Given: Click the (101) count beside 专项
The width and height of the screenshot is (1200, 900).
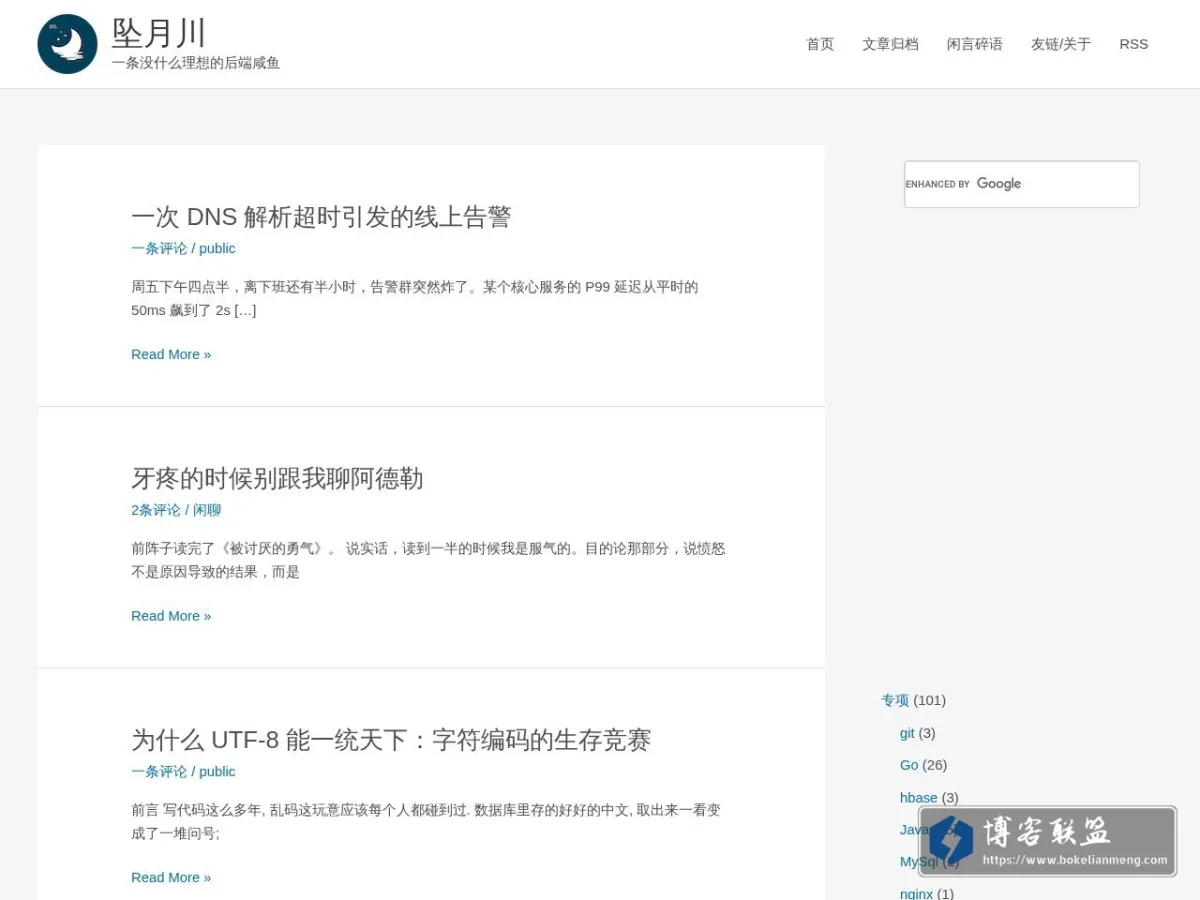Looking at the screenshot, I should (930, 700).
